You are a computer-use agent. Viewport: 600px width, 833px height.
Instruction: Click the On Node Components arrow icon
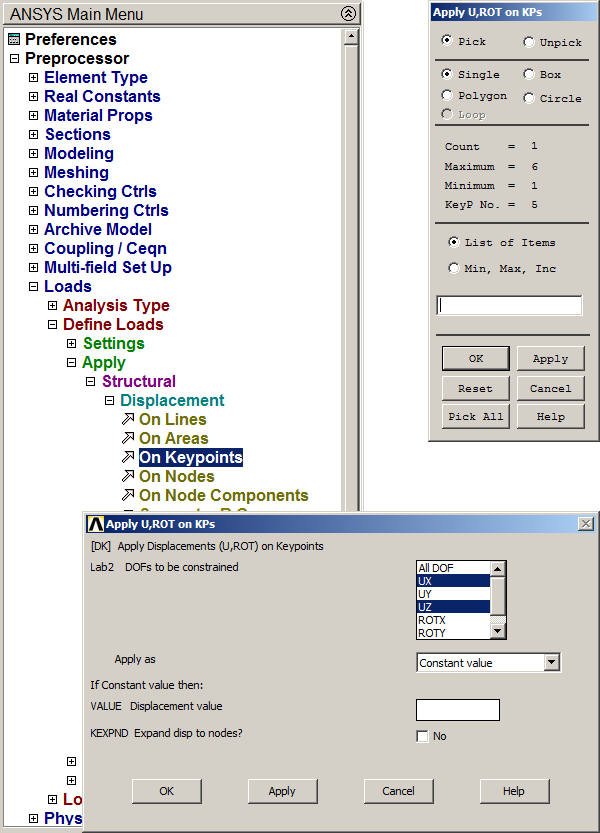point(128,495)
